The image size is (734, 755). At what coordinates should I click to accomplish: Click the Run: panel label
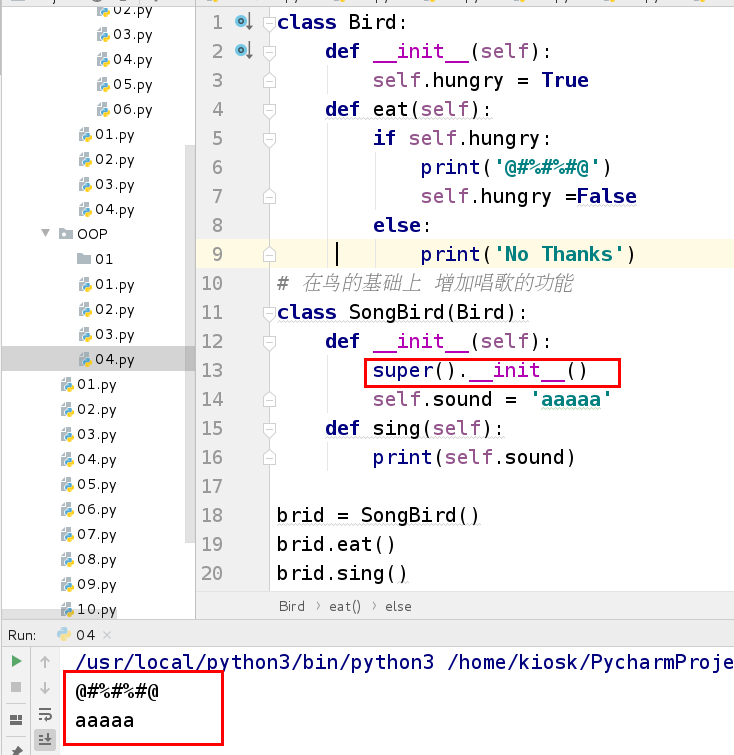[x=22, y=635]
